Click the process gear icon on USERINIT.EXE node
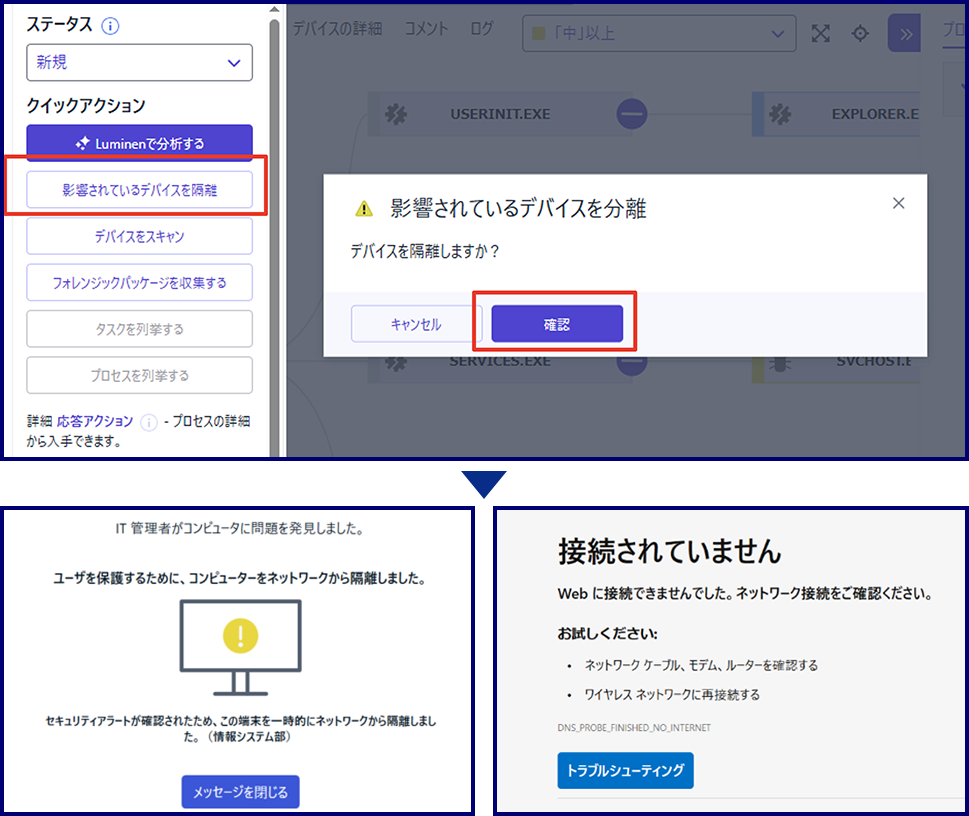Image resolution: width=969 pixels, height=816 pixels. pyautogui.click(x=396, y=114)
